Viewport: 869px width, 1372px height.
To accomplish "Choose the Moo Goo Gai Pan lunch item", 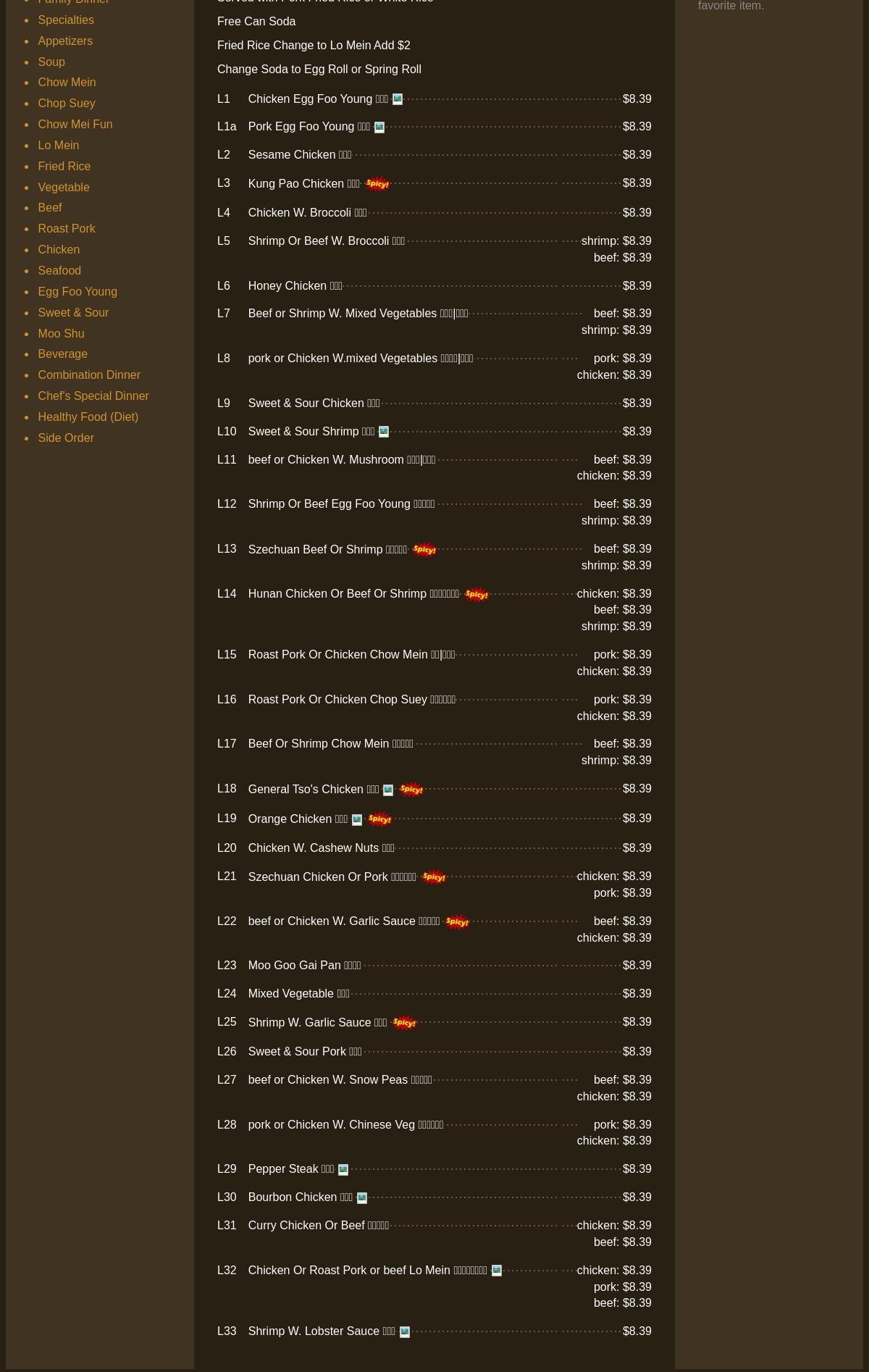I will pyautogui.click(x=294, y=965).
